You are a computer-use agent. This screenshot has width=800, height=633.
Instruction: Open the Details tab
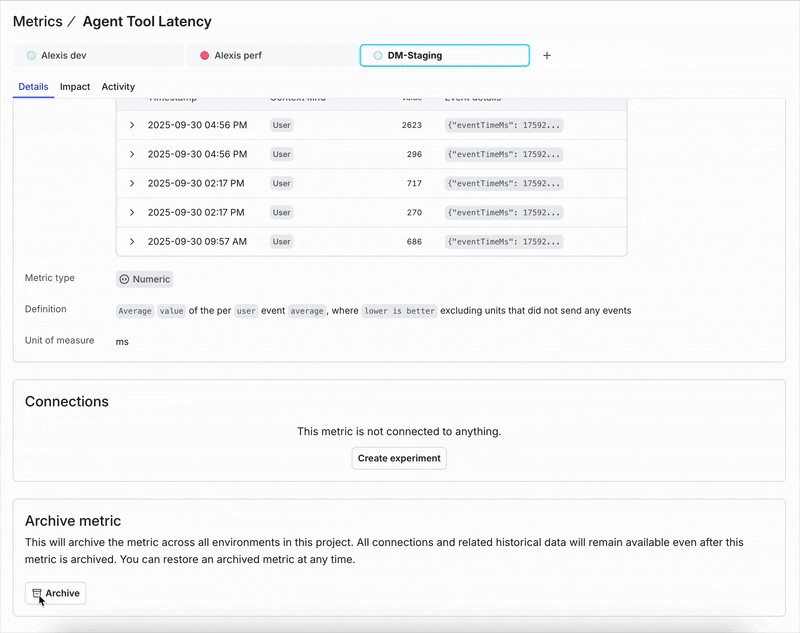(33, 87)
